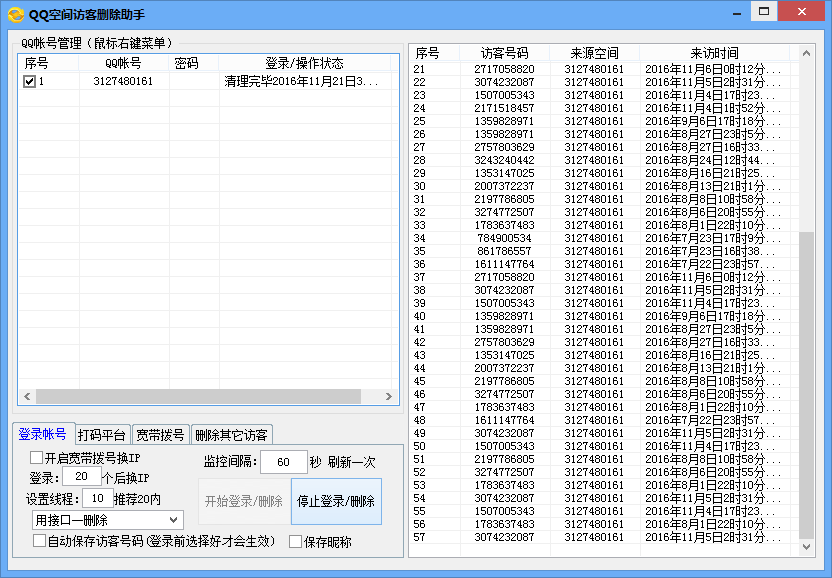Image resolution: width=832 pixels, height=578 pixels.
Task: Click the 设置线程 thread count field
Action: coord(97,498)
